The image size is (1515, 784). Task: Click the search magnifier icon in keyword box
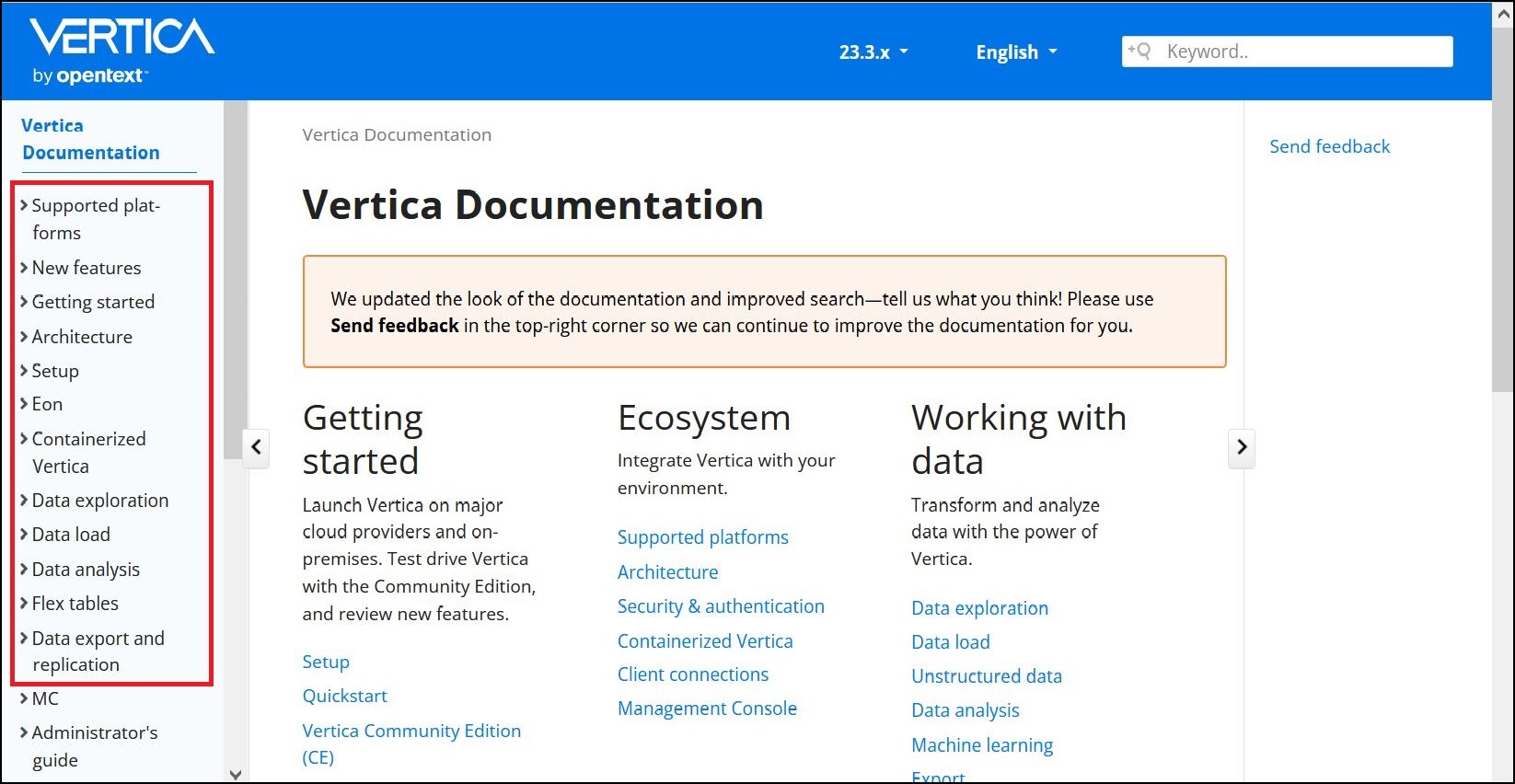pyautogui.click(x=1139, y=52)
